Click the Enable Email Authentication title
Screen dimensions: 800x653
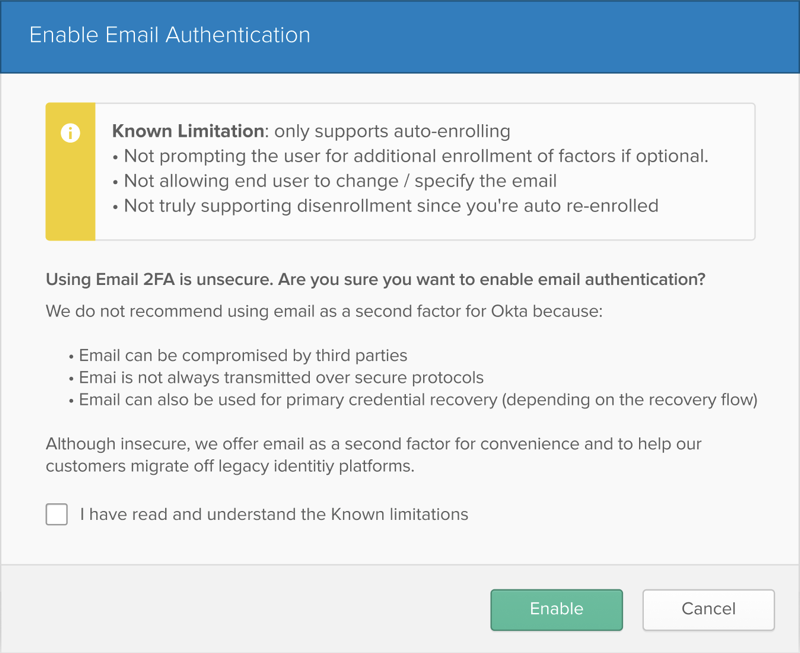pos(170,35)
